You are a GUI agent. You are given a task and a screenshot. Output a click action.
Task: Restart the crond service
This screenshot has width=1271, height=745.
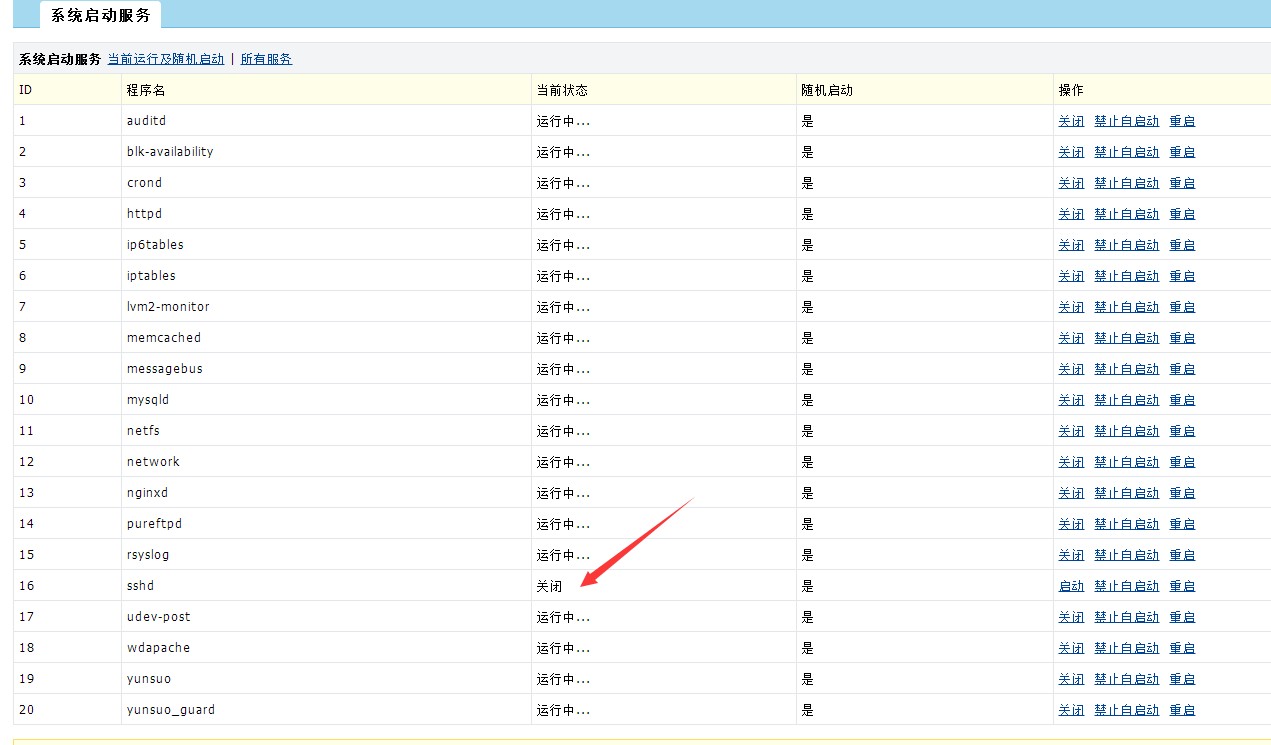[1182, 183]
